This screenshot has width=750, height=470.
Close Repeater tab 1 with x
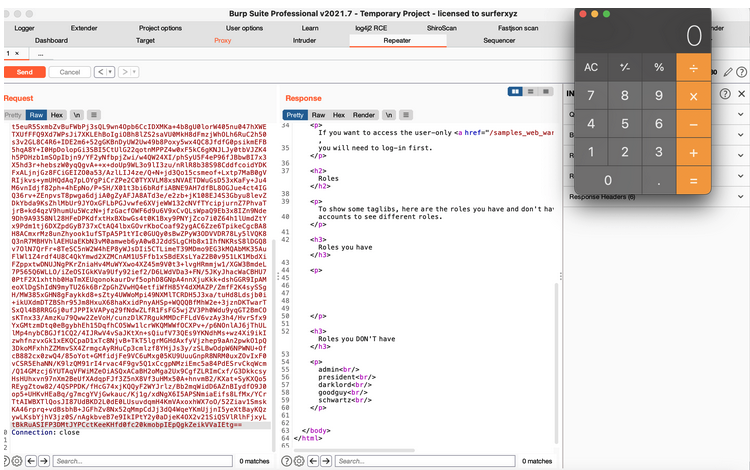click(17, 54)
